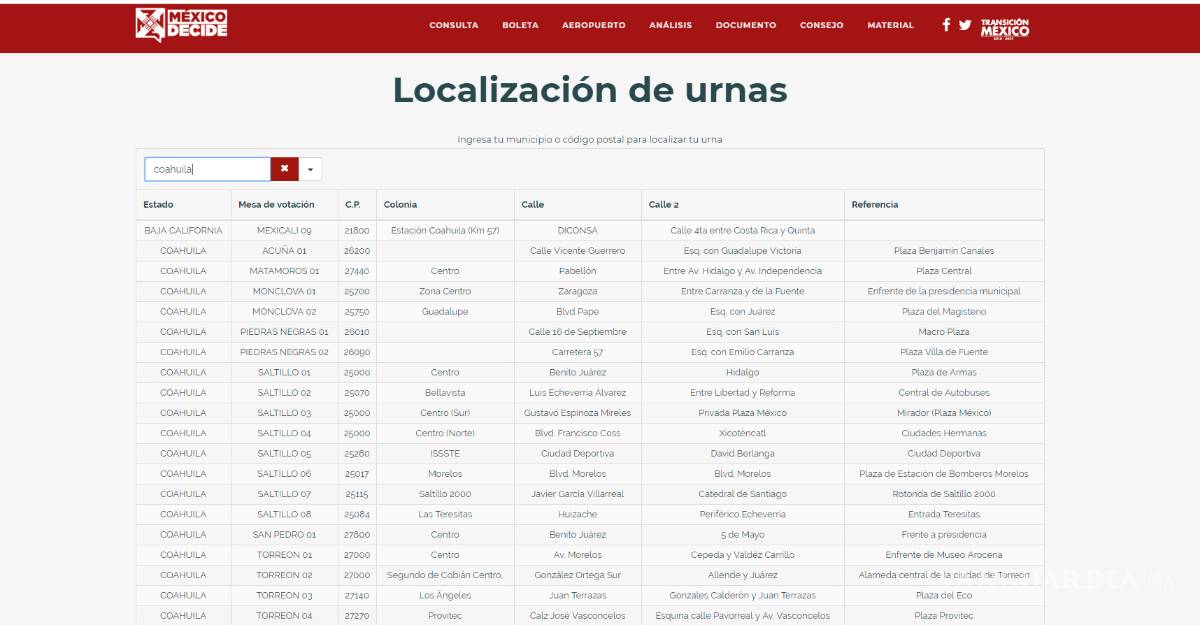Open the BOLETA menu item
This screenshot has height=625, width=1200.
click(x=520, y=25)
